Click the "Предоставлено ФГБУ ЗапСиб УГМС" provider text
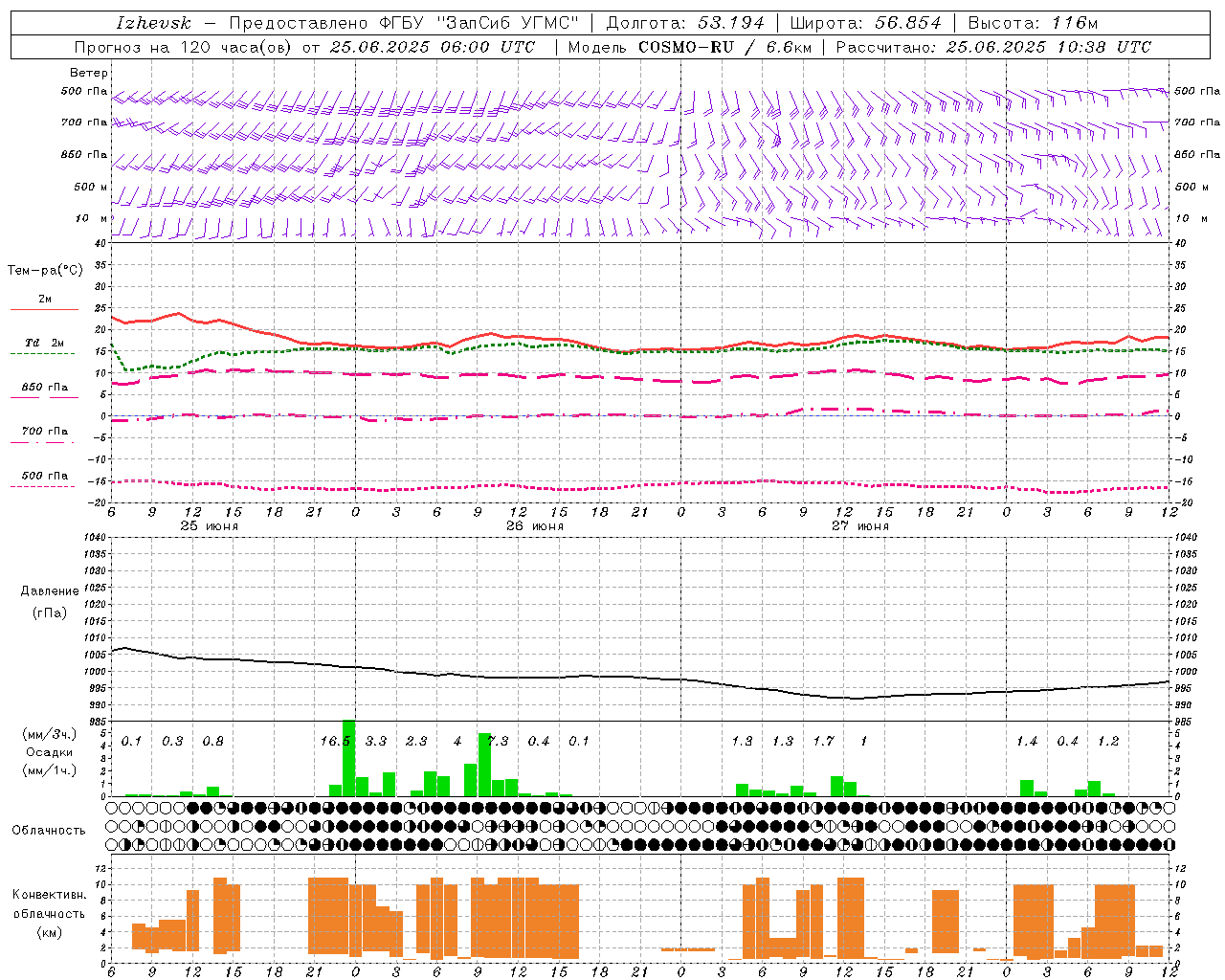1225x980 pixels. pyautogui.click(x=404, y=23)
